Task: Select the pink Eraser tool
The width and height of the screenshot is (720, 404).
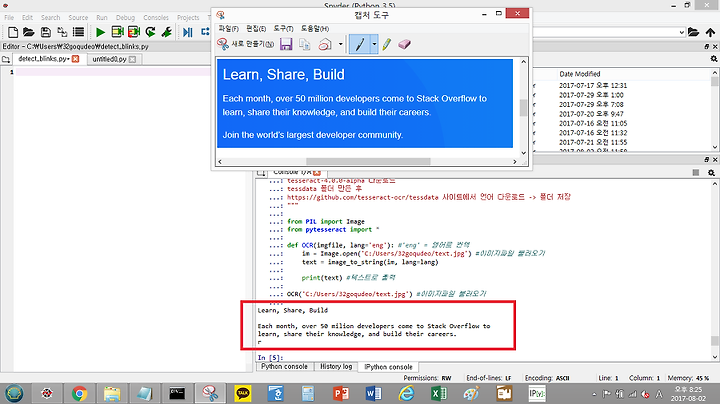Action: [404, 44]
